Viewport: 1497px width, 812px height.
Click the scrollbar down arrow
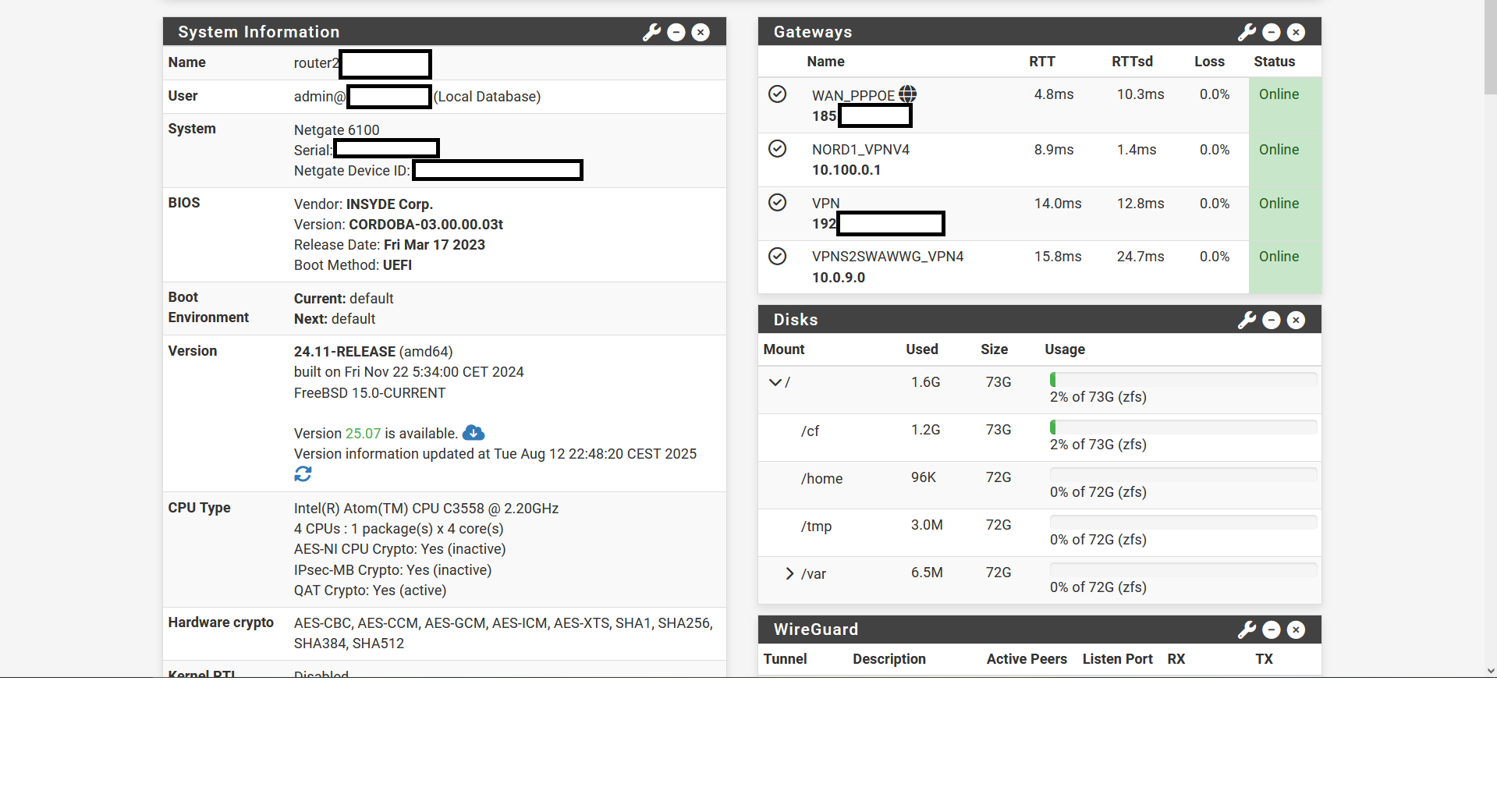point(1491,671)
